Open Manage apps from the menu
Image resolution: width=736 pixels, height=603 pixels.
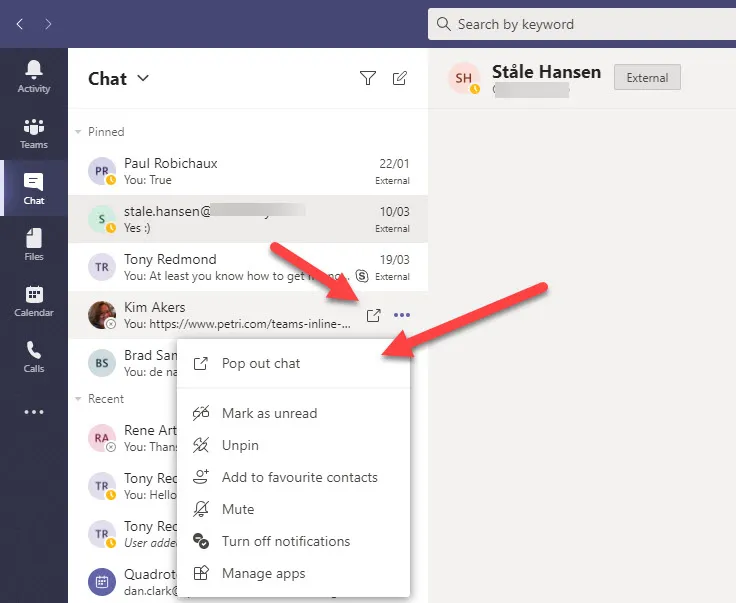pyautogui.click(x=293, y=573)
